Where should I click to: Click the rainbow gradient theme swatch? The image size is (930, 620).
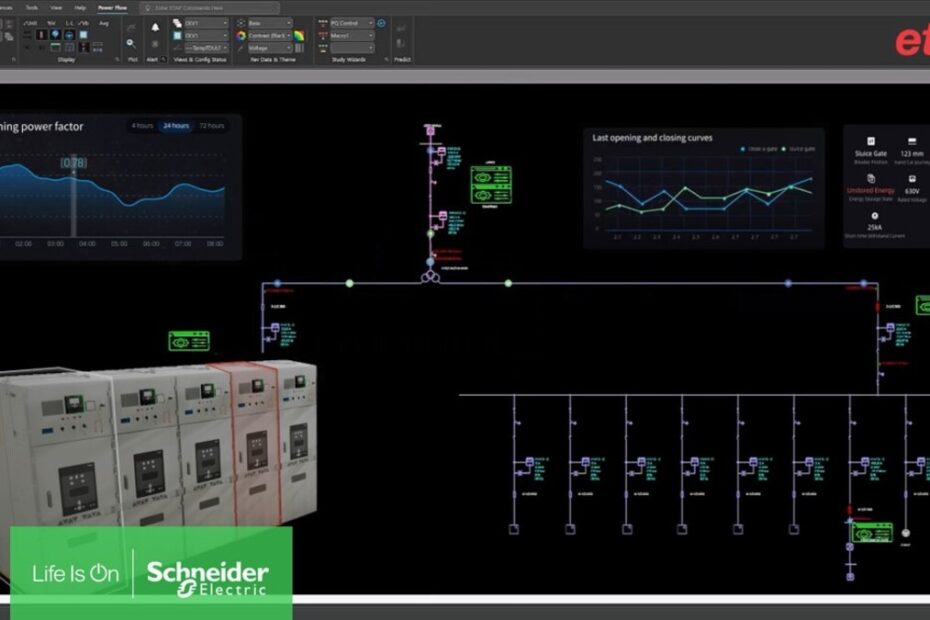point(299,35)
